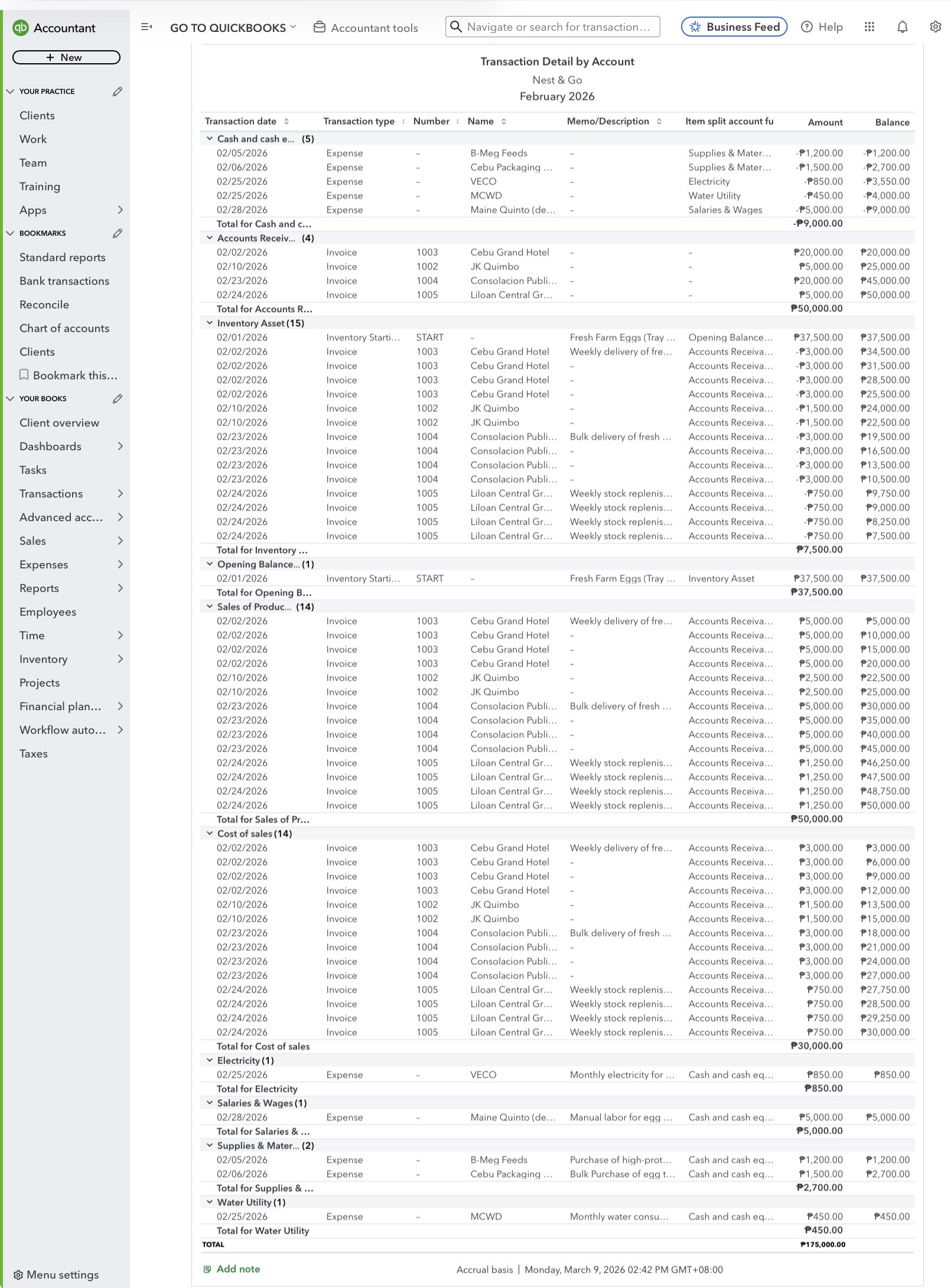Click the Add note icon

click(x=207, y=1269)
